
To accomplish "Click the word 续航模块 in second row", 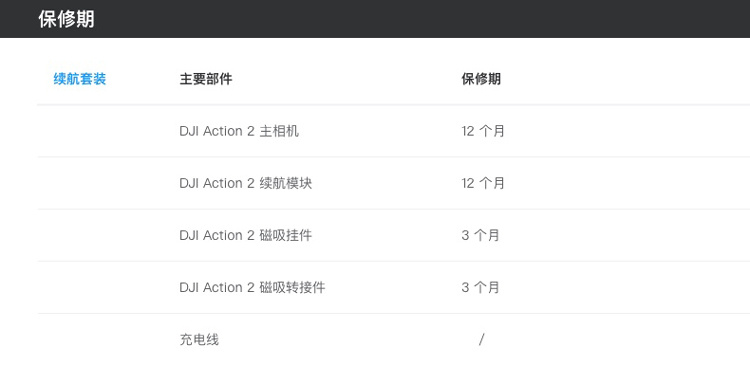I will coord(286,183).
